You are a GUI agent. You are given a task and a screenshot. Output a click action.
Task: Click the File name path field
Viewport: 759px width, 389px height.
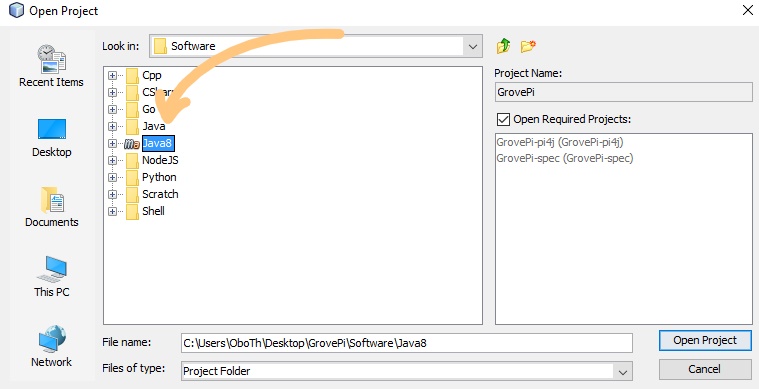coord(407,343)
